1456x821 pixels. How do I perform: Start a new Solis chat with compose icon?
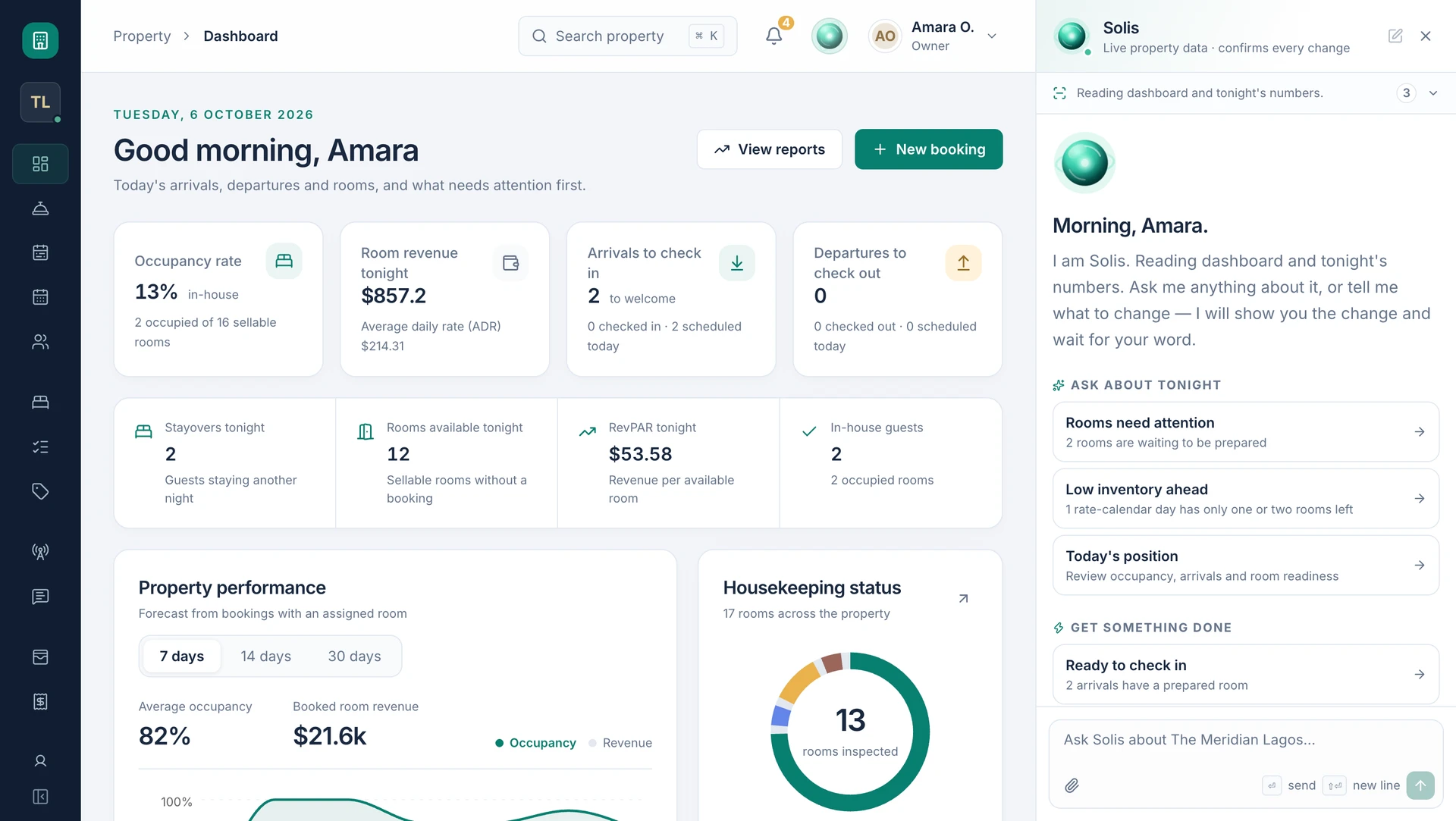click(x=1395, y=36)
